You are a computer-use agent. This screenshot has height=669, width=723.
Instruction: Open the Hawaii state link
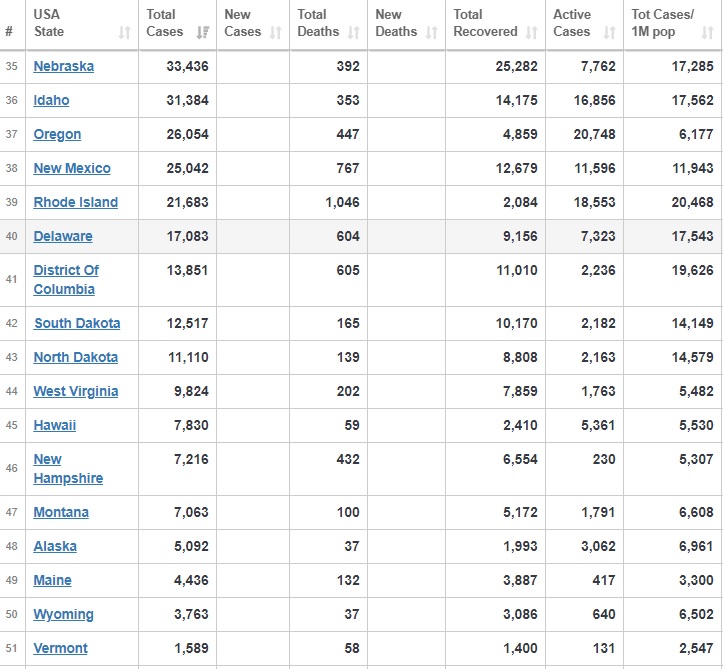(x=54, y=425)
